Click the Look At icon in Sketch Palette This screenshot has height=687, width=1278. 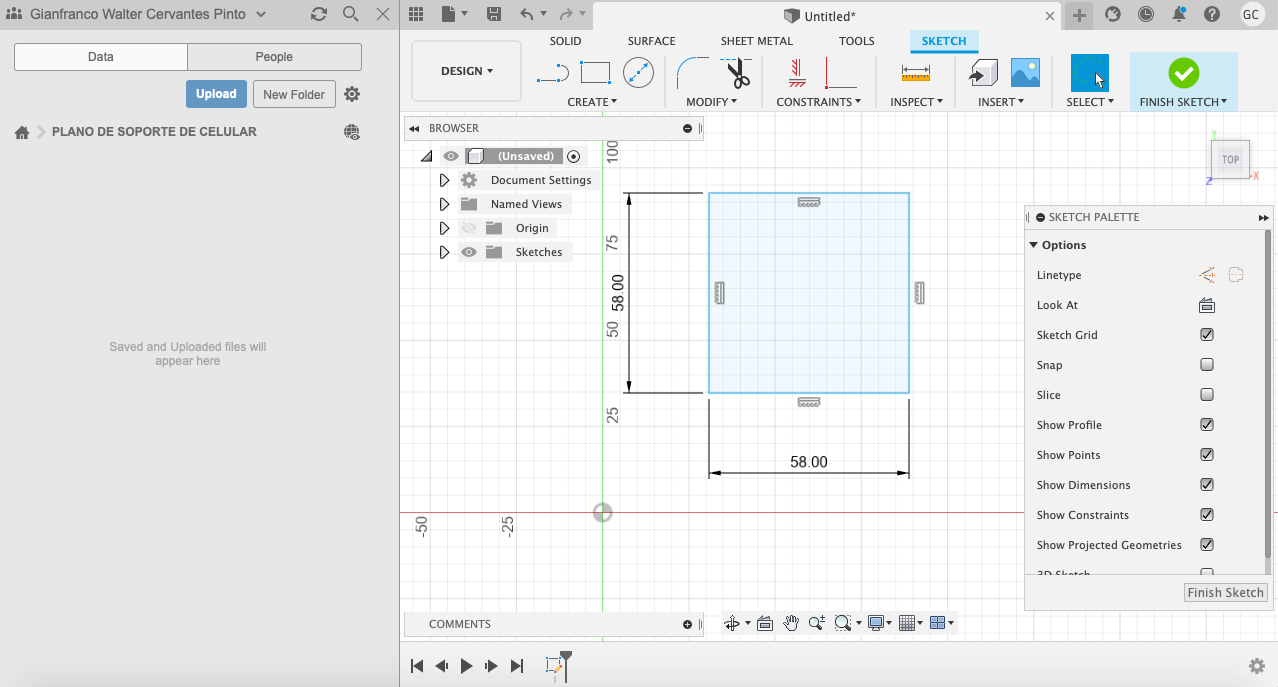(x=1207, y=305)
